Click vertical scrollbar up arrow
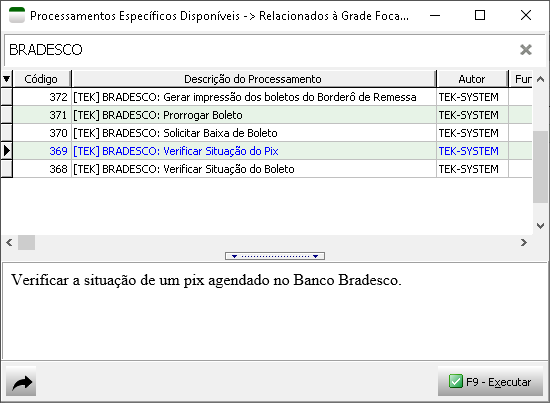This screenshot has width=550, height=403. [x=541, y=79]
